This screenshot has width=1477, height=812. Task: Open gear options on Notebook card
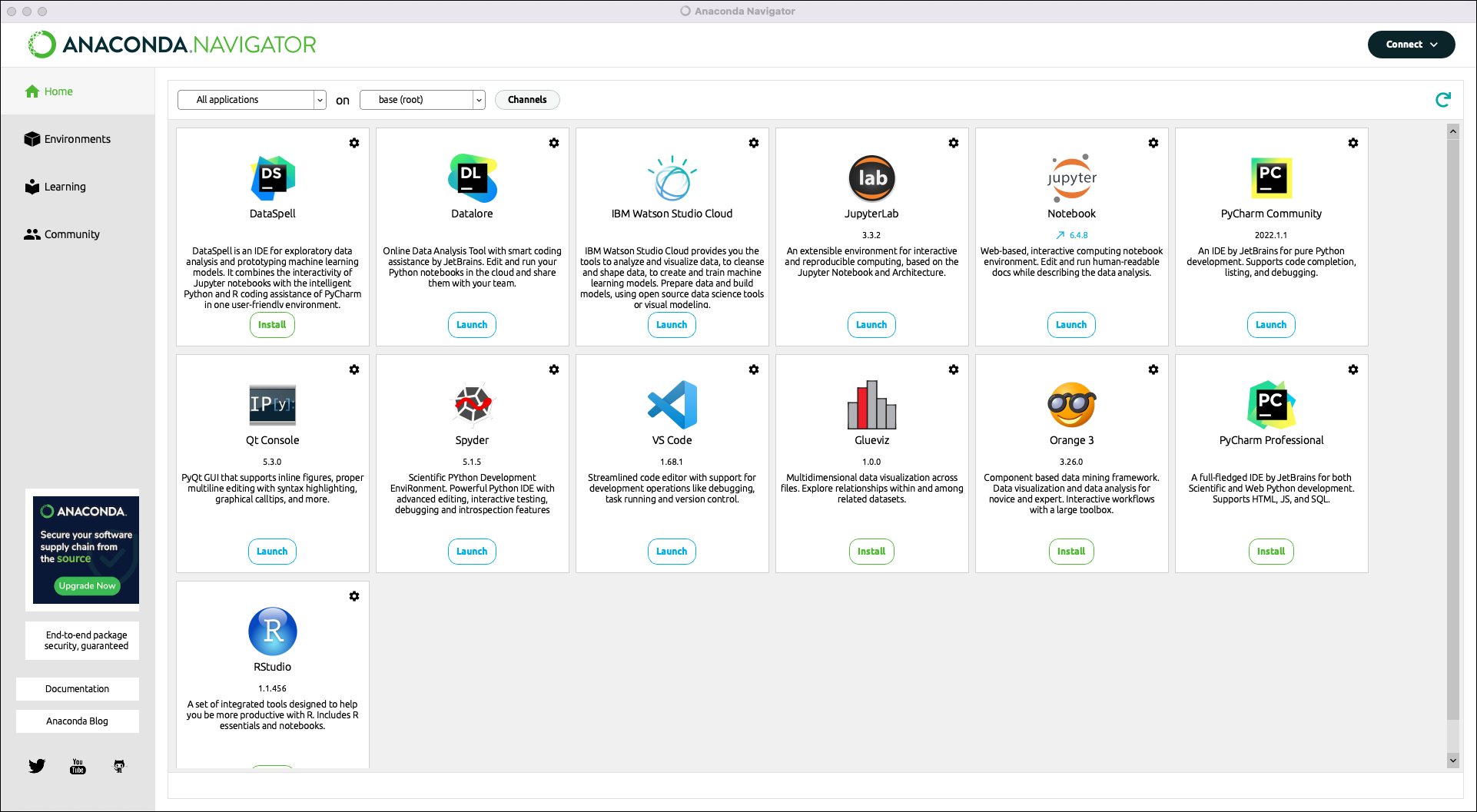coord(1153,143)
